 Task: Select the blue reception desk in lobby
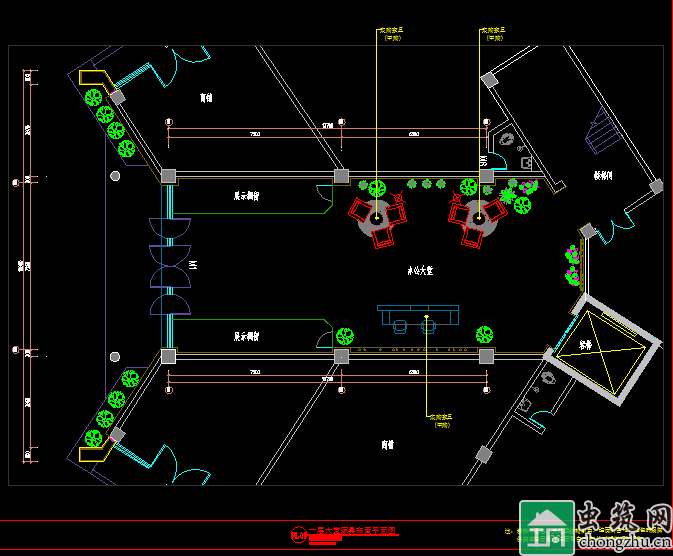[x=417, y=316]
